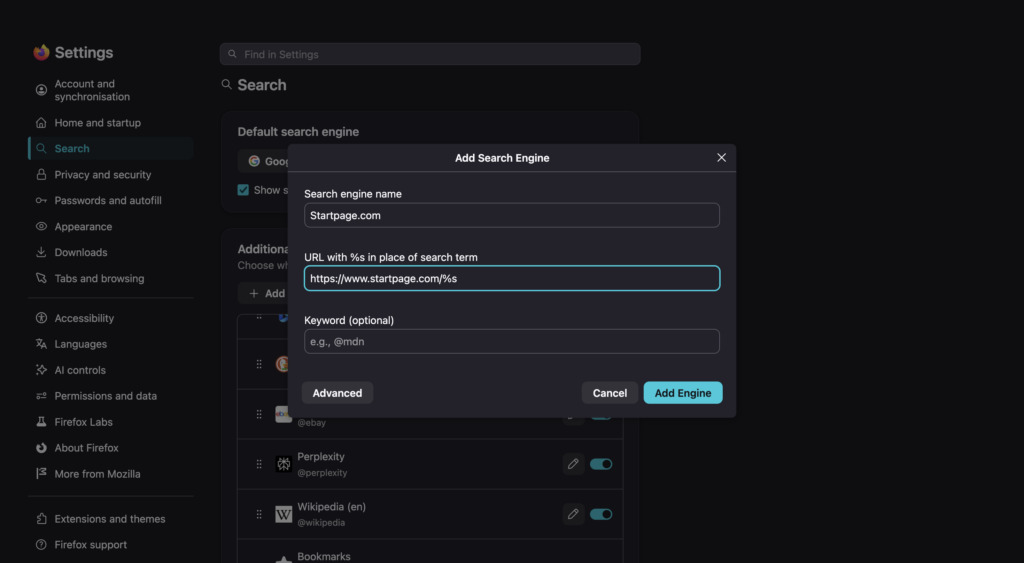The image size is (1024, 563).
Task: Open AI controls settings
Action: 110,370
